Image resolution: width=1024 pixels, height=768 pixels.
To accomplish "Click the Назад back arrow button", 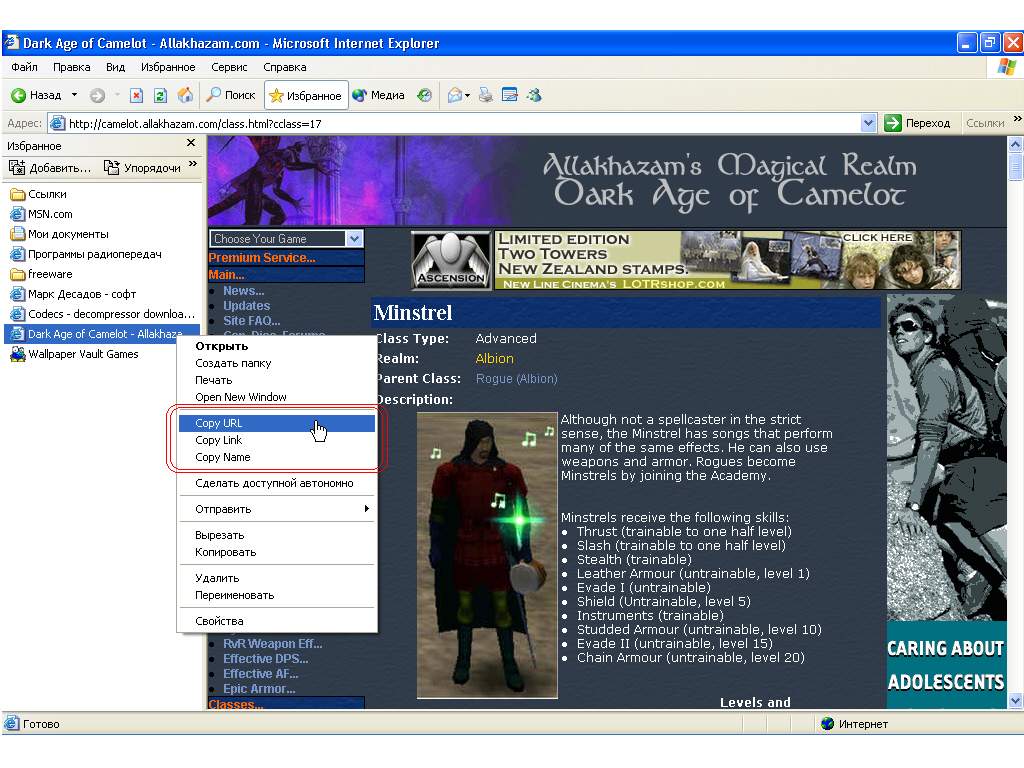I will click(x=36, y=95).
